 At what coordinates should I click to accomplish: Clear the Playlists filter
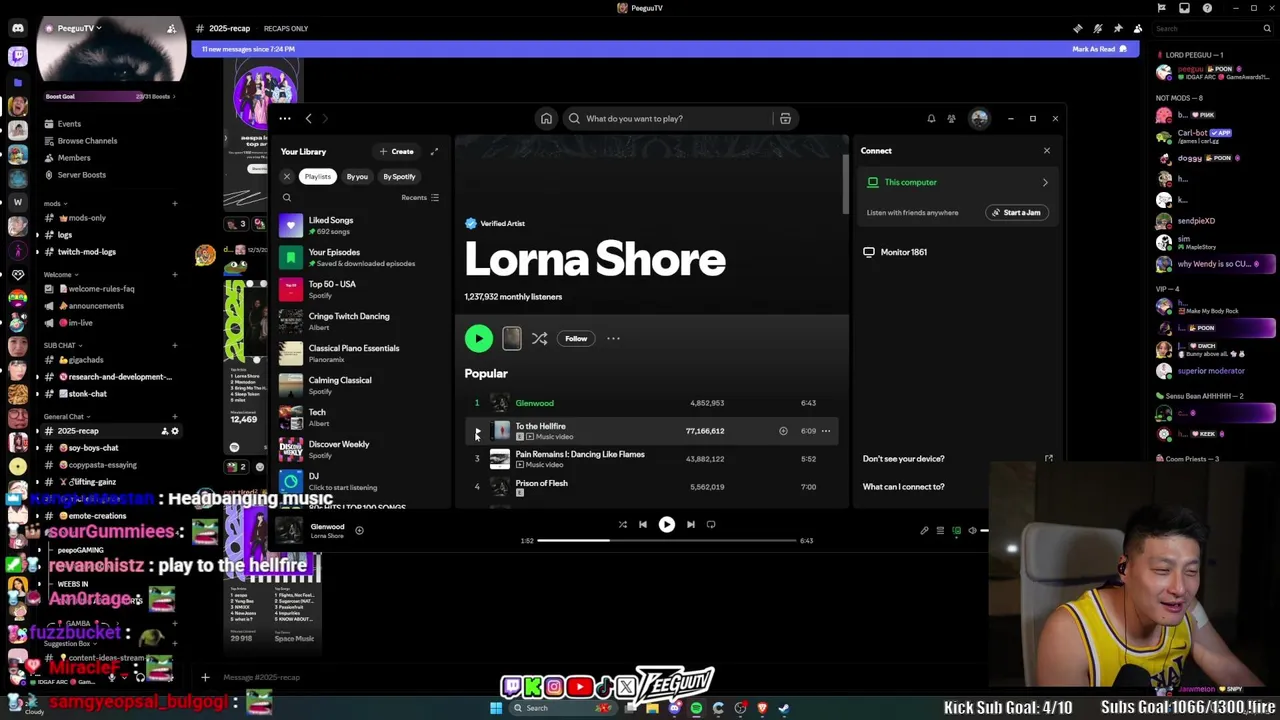pos(287,177)
